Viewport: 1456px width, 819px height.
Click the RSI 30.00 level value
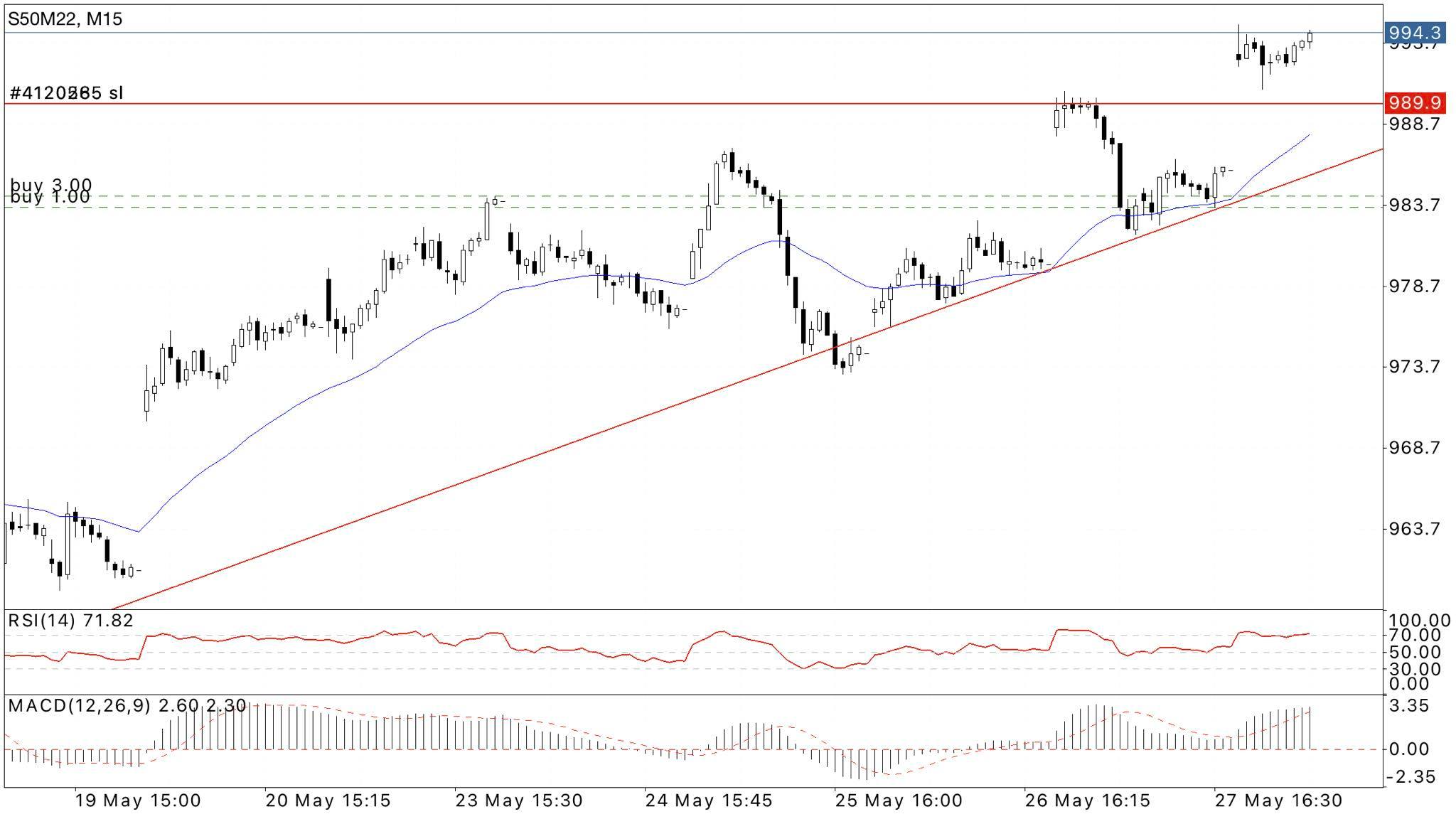[1415, 669]
